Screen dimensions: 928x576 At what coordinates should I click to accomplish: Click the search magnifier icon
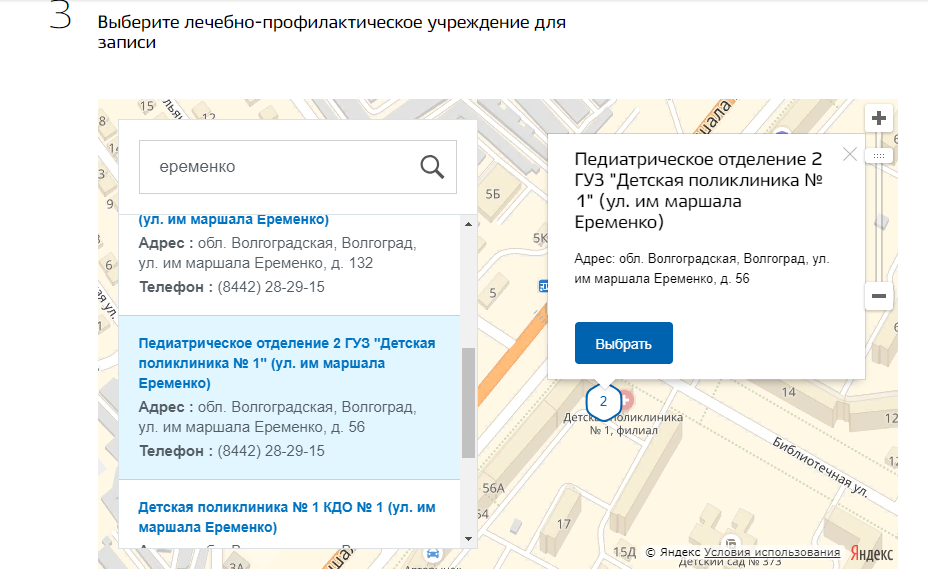point(432,167)
